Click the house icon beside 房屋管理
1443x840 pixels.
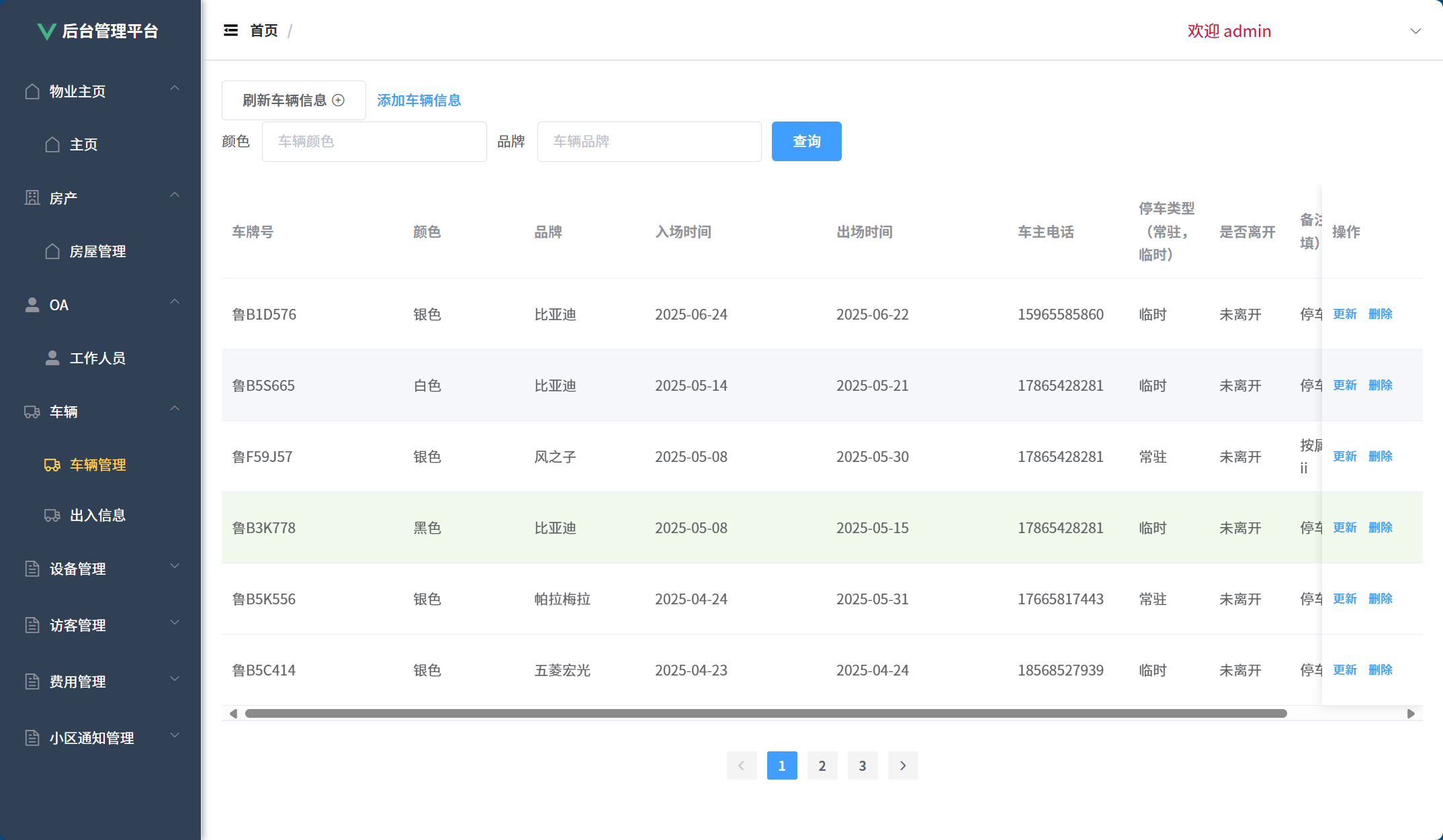click(52, 250)
